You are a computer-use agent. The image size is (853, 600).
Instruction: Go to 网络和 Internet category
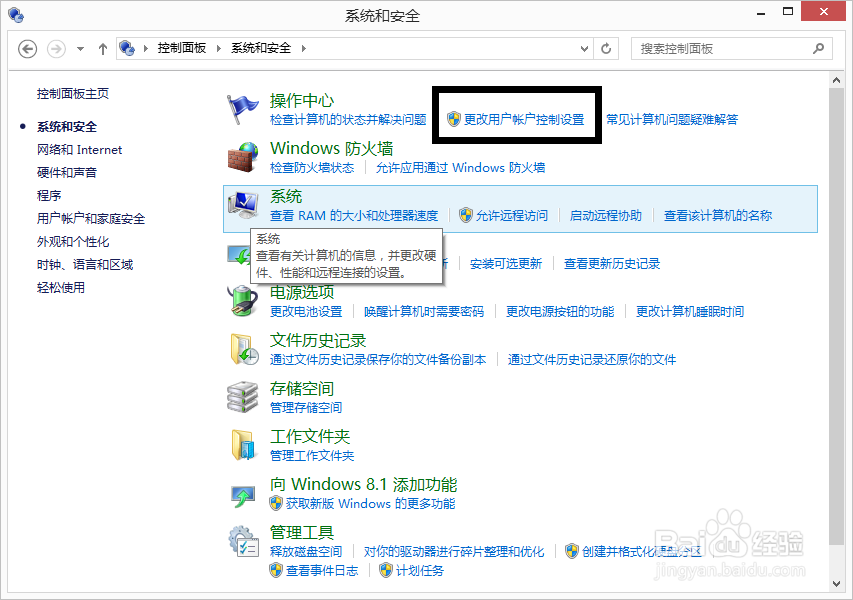[x=79, y=150]
